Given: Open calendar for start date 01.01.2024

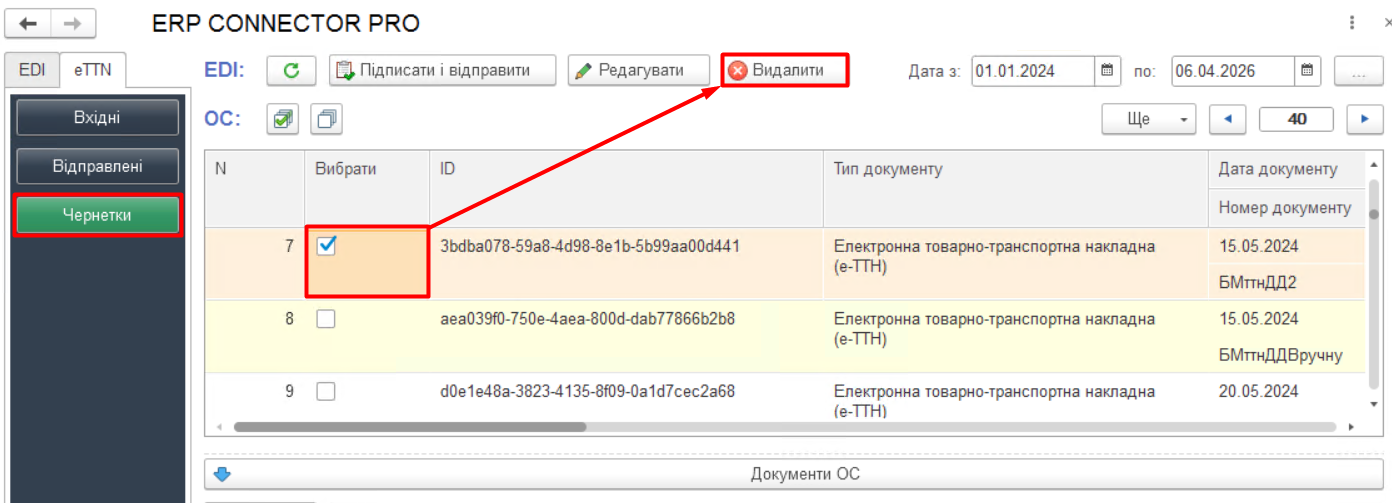Looking at the screenshot, I should click(x=1106, y=71).
